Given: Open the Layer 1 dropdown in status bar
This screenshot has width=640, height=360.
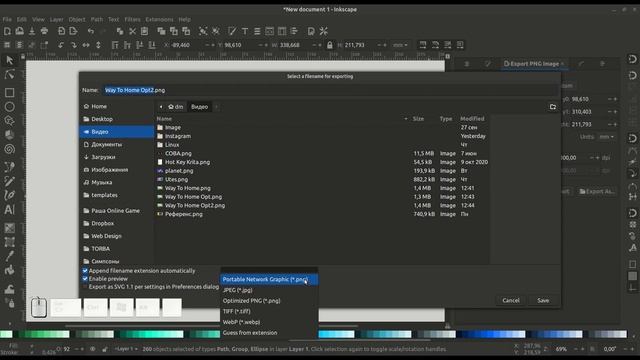Looking at the screenshot, I should (x=126, y=349).
